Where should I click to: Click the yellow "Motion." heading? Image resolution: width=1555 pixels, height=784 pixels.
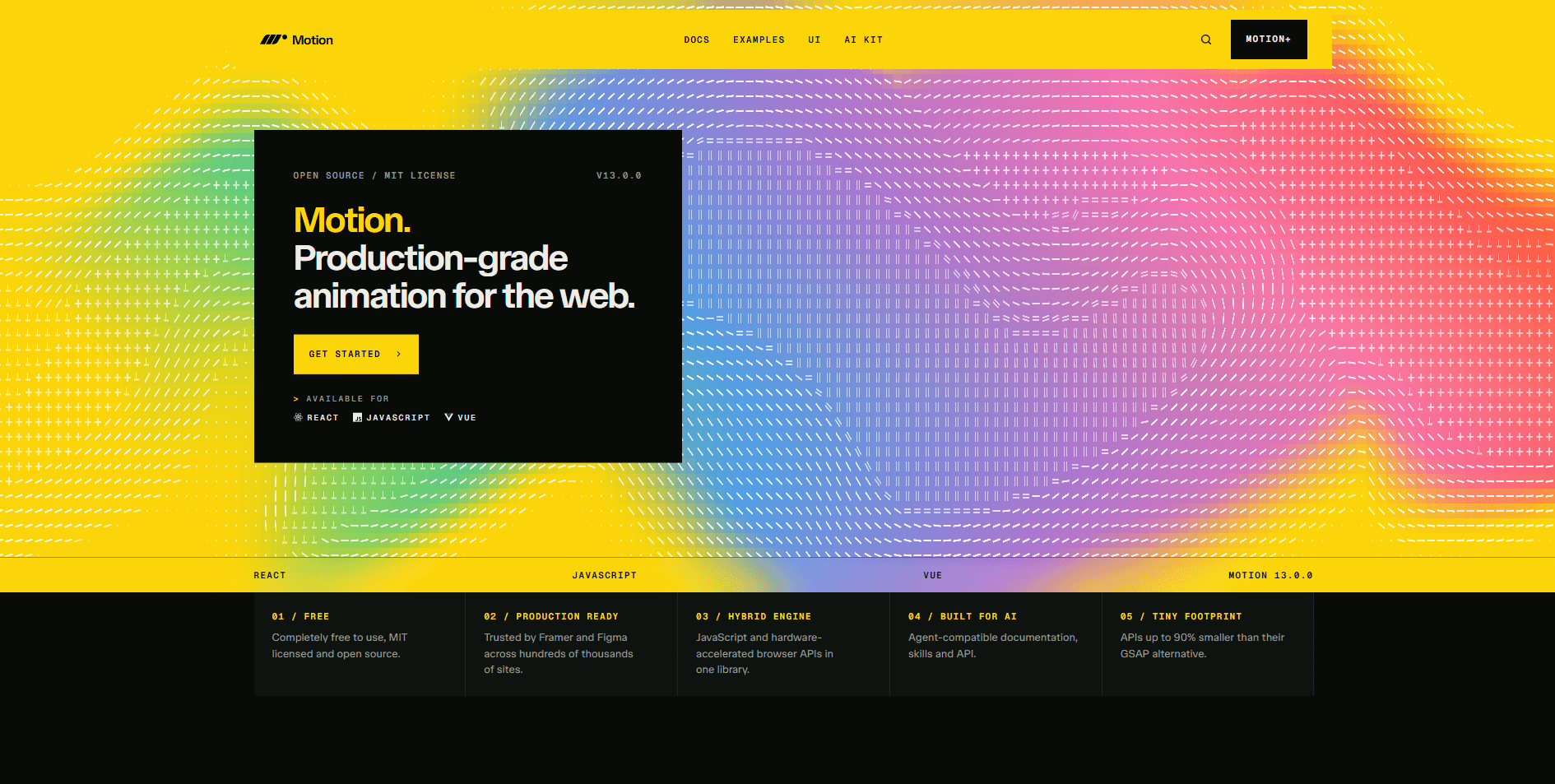tap(352, 220)
